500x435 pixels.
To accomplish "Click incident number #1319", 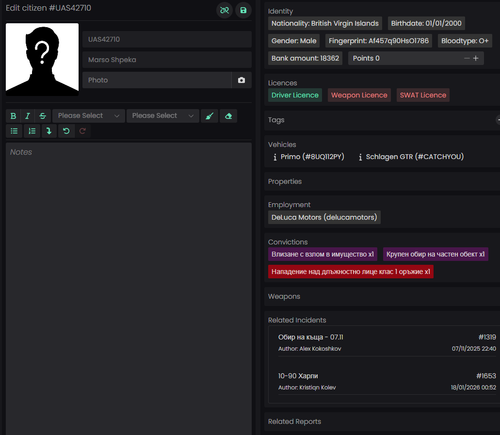I will click(487, 337).
